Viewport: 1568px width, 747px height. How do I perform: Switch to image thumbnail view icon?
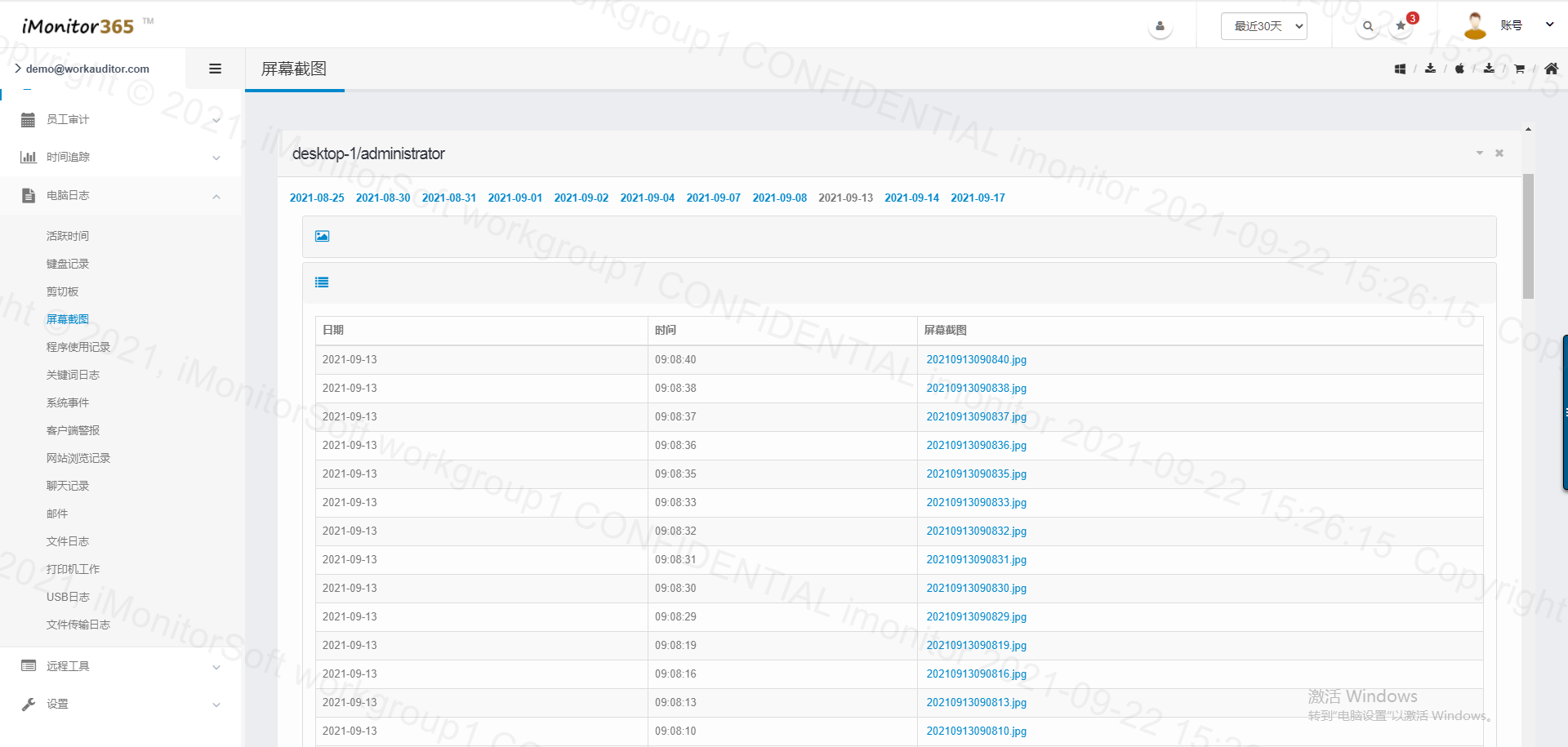[x=322, y=236]
